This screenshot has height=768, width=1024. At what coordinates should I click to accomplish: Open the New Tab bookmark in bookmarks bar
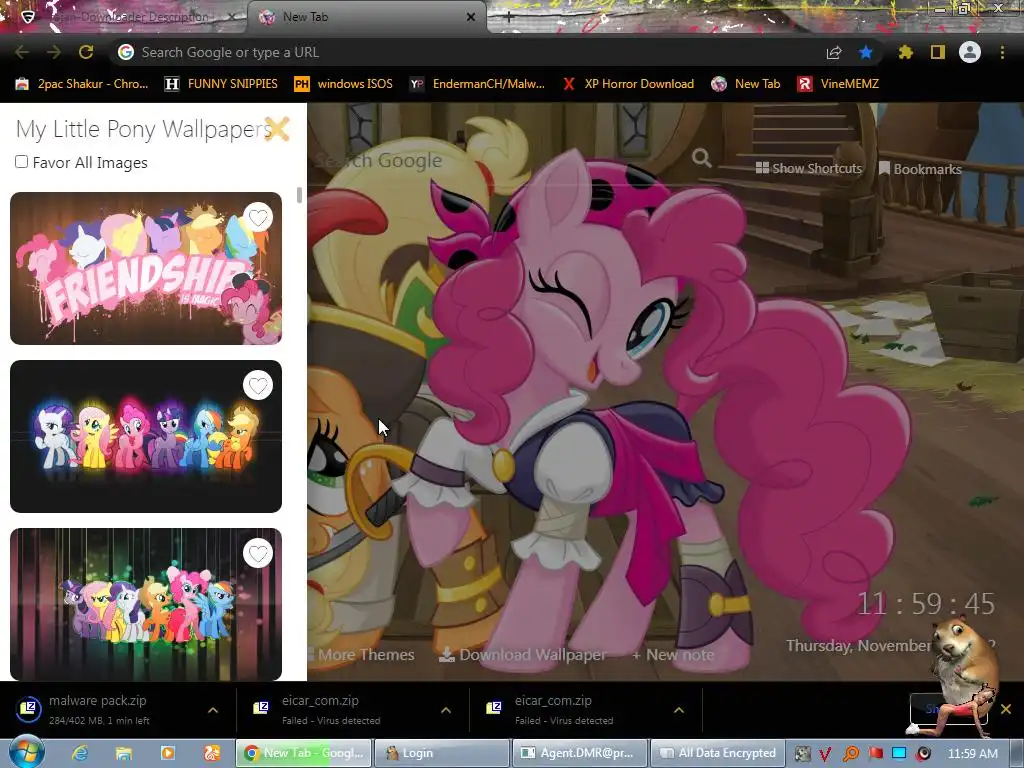coord(746,84)
